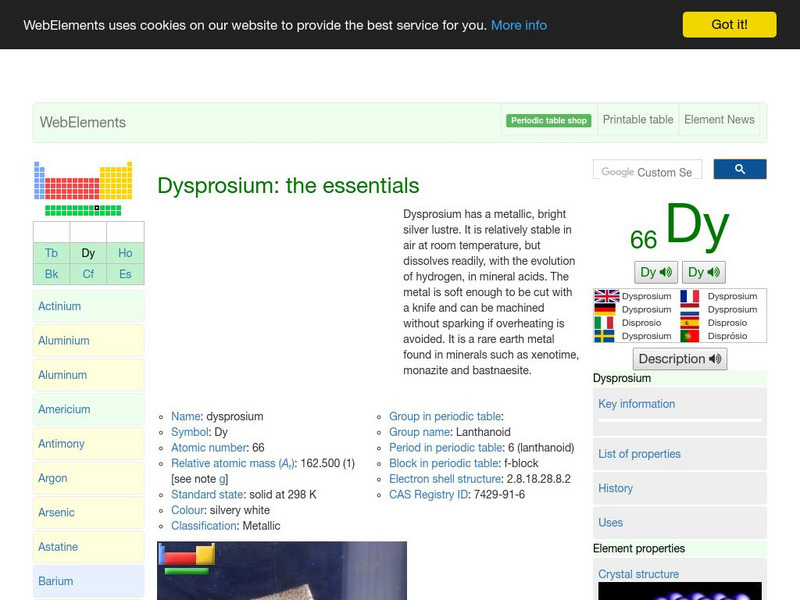Select the French flag icon
This screenshot has width=800, height=600.
690,296
